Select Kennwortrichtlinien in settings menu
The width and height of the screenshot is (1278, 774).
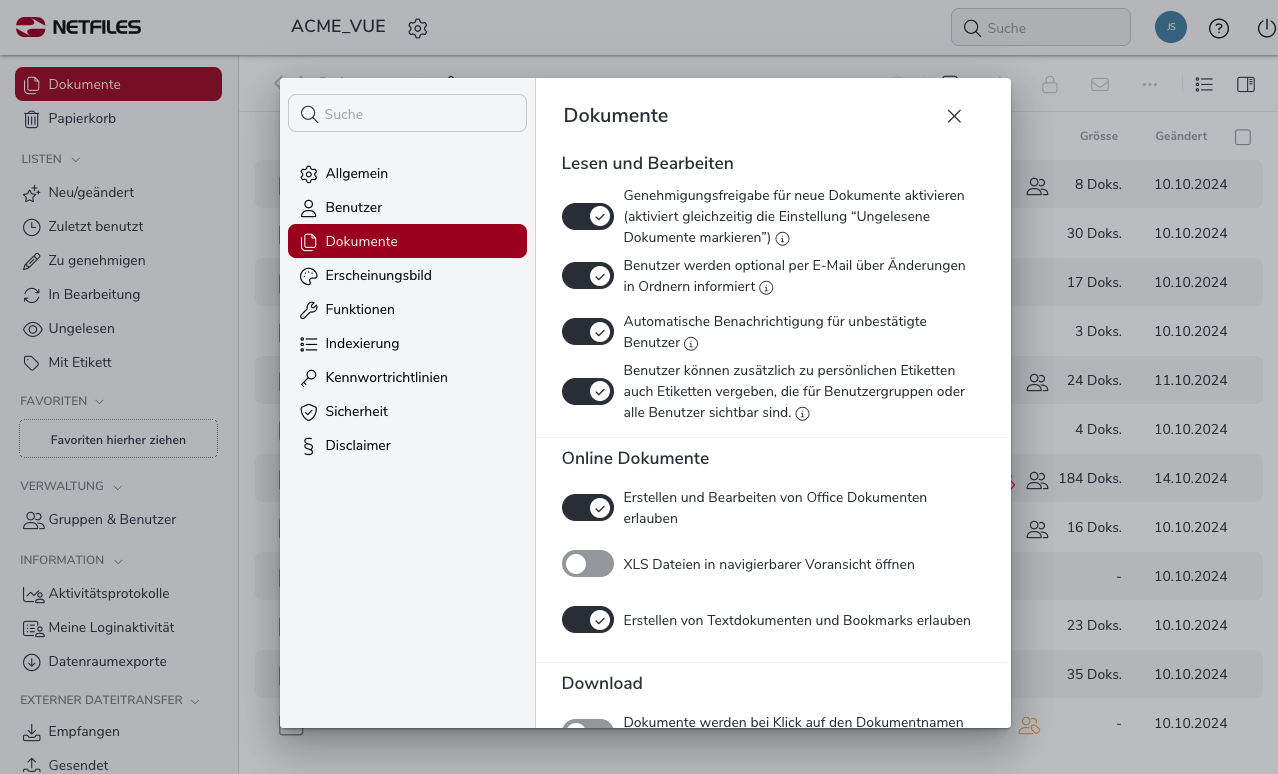(386, 377)
